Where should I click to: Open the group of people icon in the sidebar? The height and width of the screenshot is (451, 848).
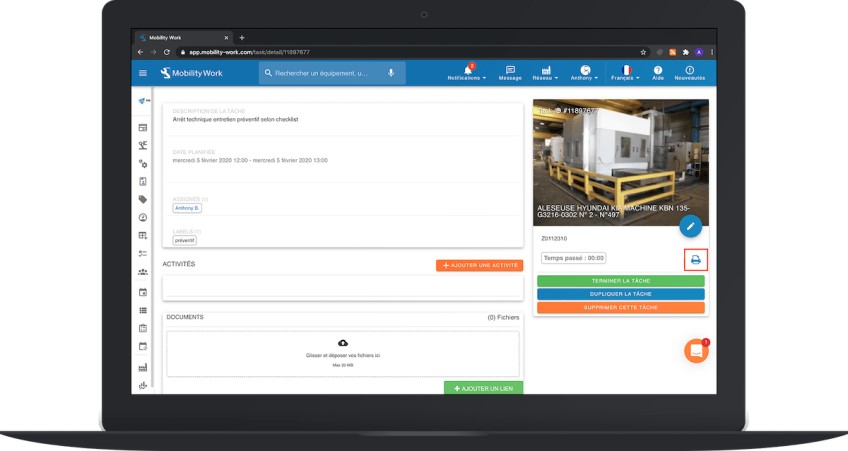pyautogui.click(x=143, y=272)
